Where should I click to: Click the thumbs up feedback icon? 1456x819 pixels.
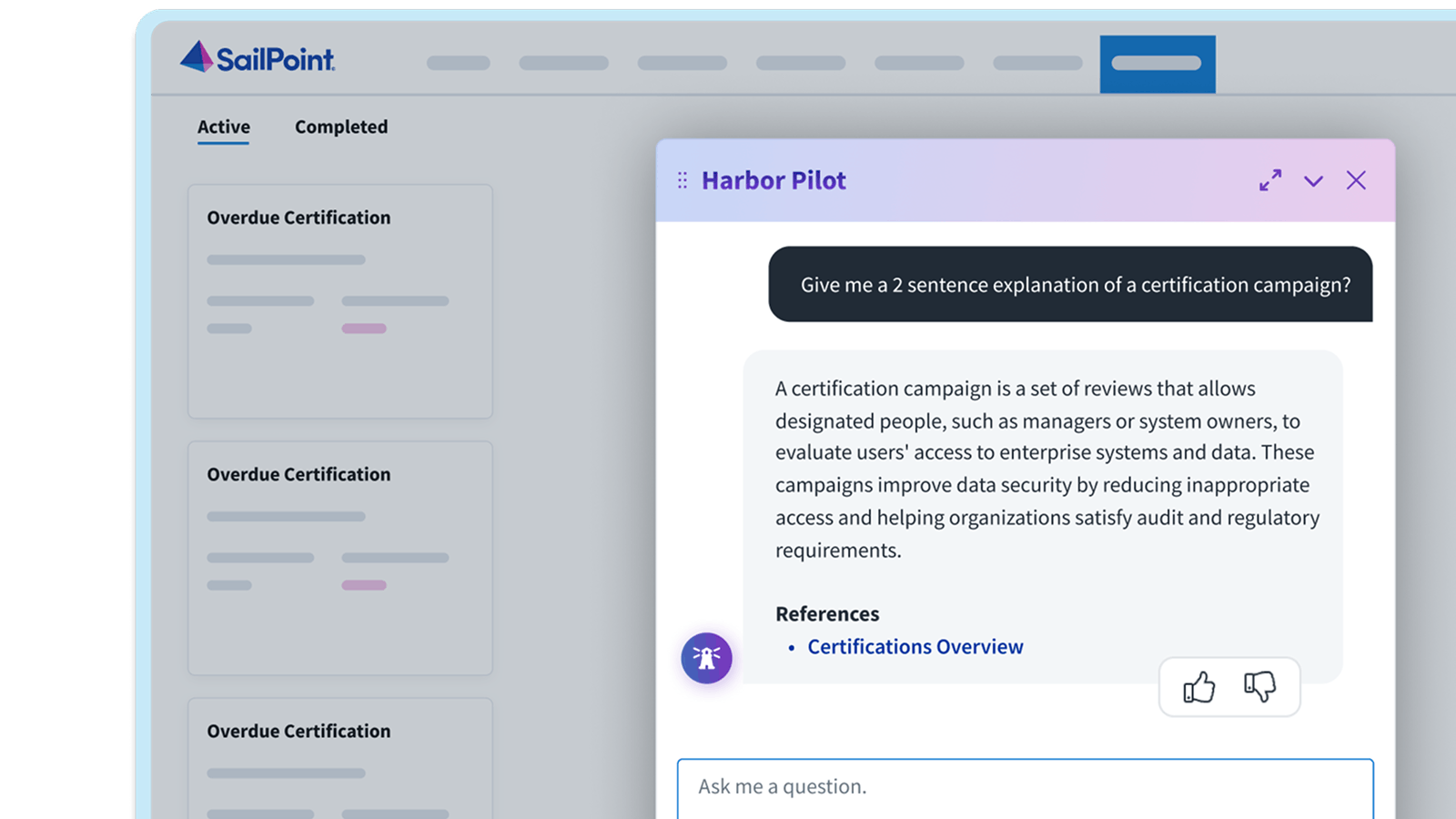click(1198, 687)
